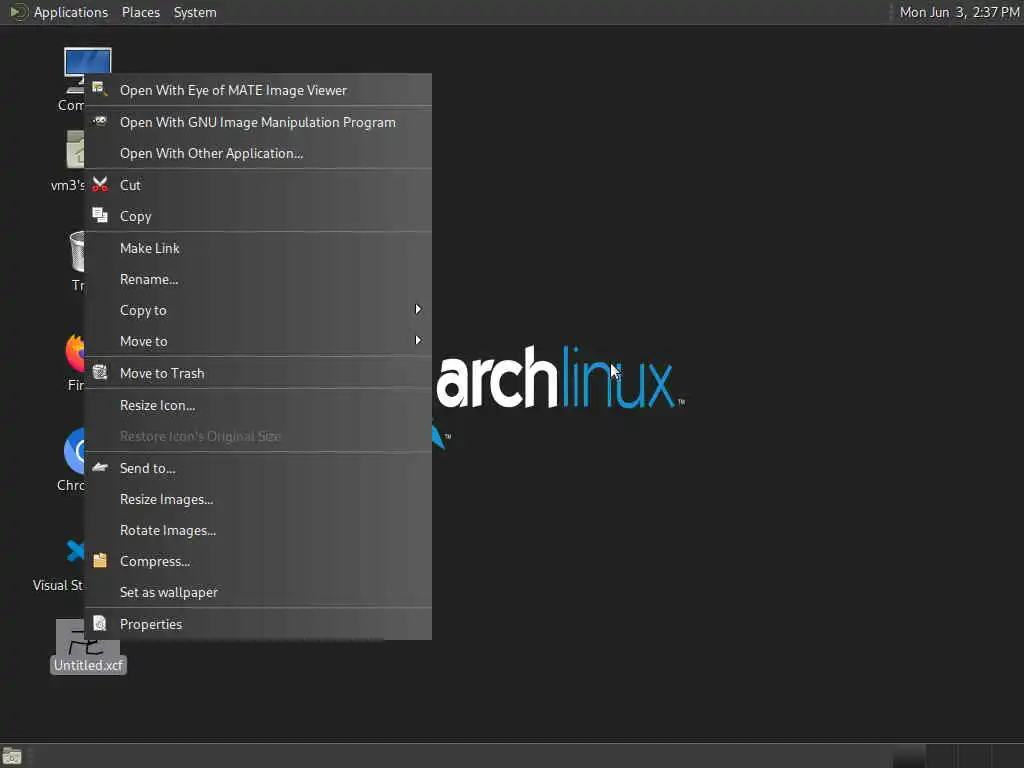
Task: Open the Copy to menu entry
Action: click(258, 310)
